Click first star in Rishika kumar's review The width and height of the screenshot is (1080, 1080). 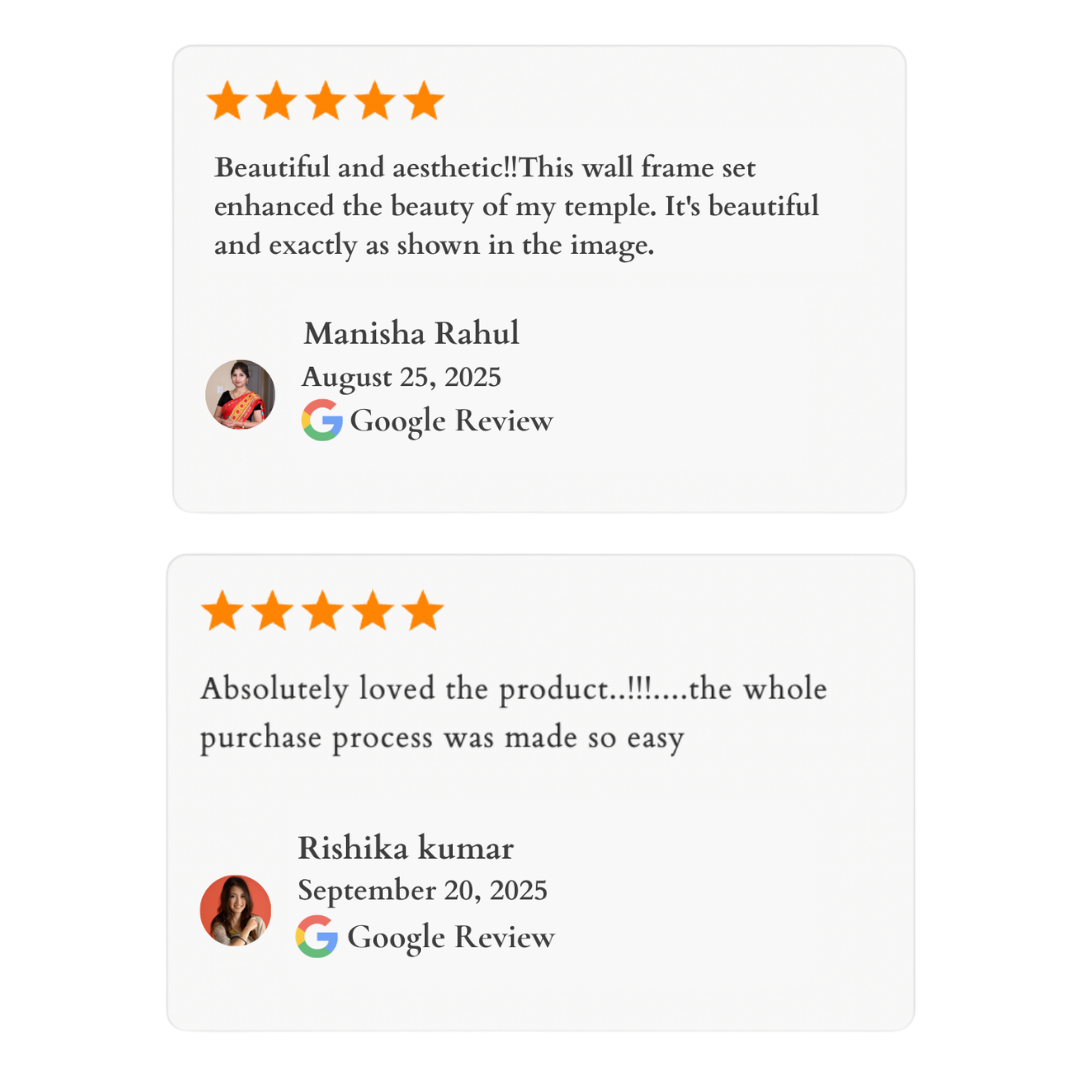tap(222, 611)
